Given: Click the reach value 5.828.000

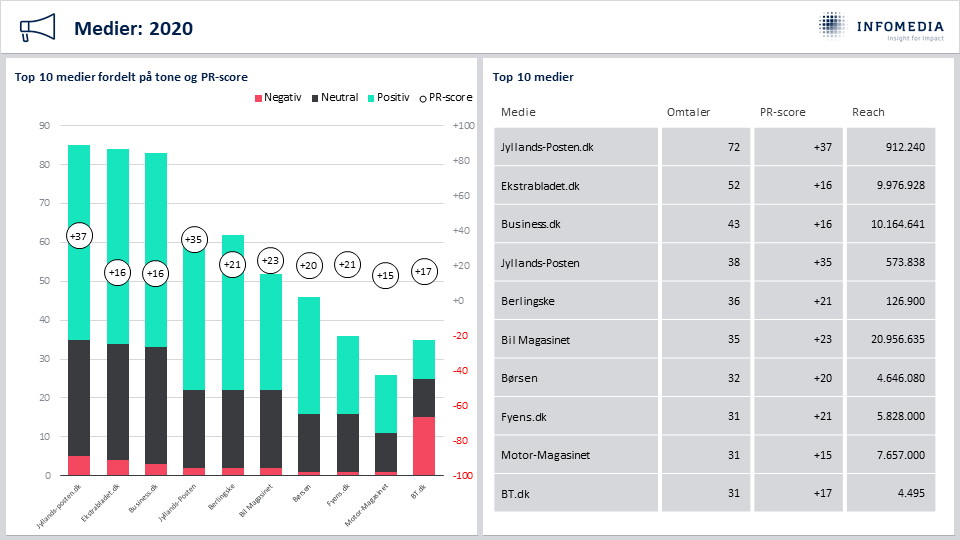Looking at the screenshot, I should (x=901, y=416).
